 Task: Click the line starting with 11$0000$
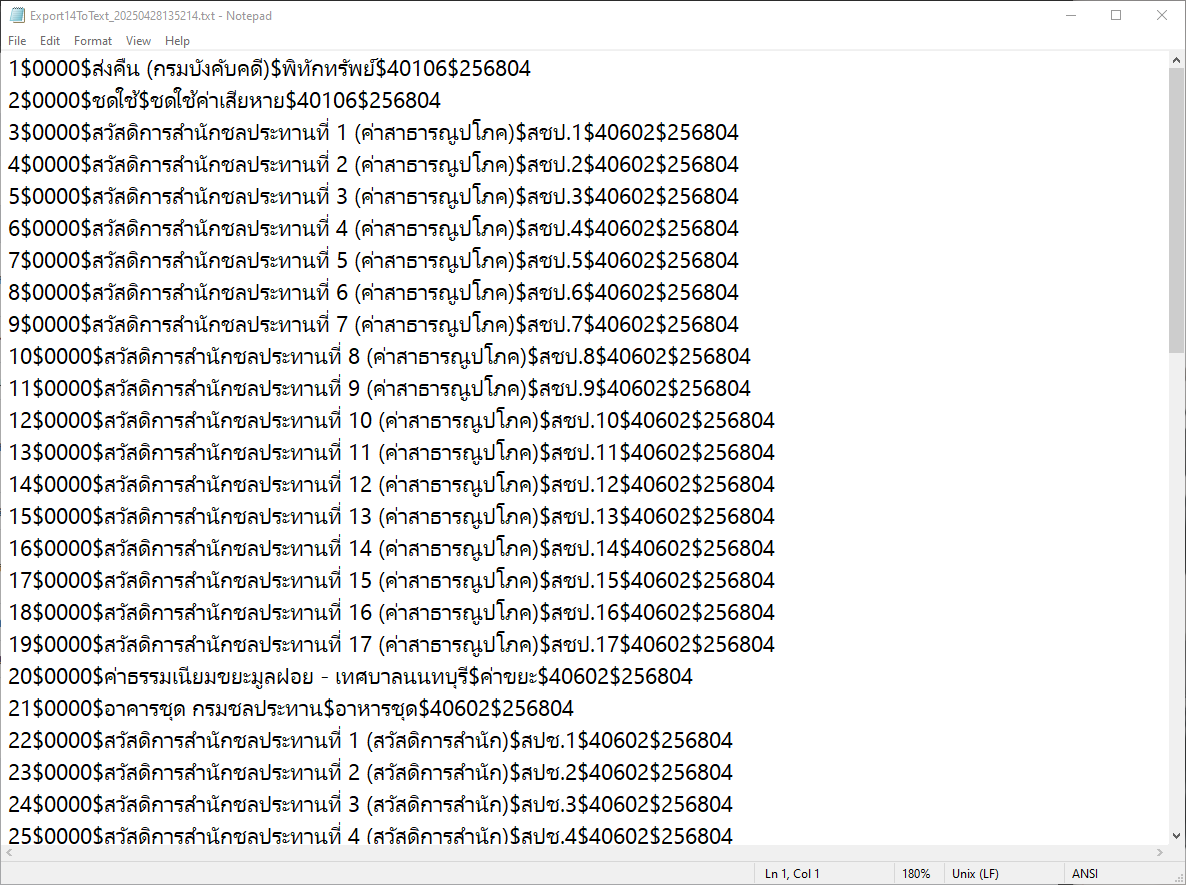point(379,388)
